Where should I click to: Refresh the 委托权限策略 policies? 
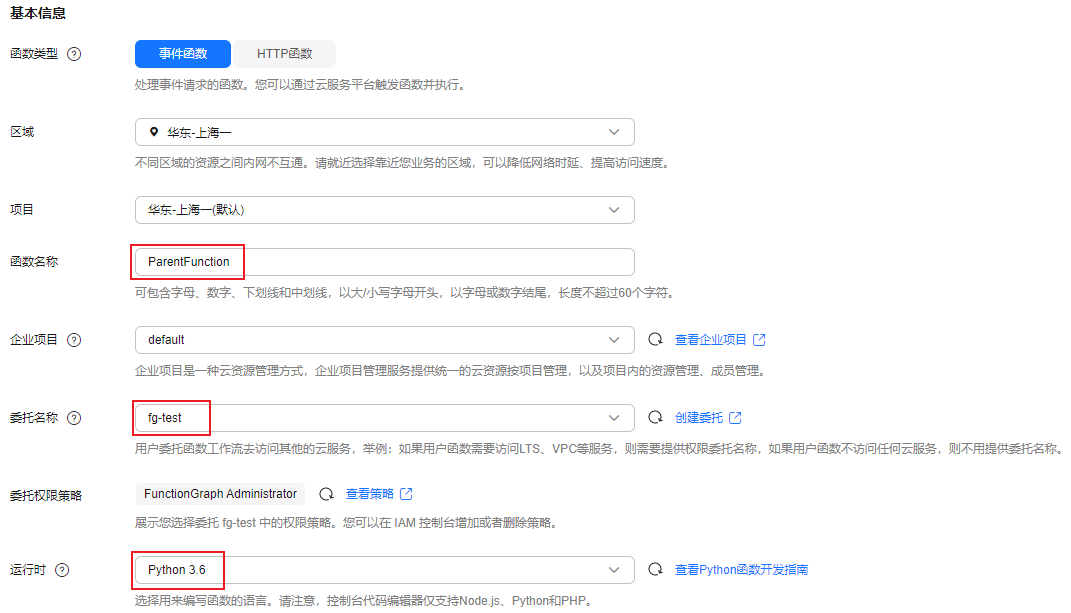click(326, 494)
